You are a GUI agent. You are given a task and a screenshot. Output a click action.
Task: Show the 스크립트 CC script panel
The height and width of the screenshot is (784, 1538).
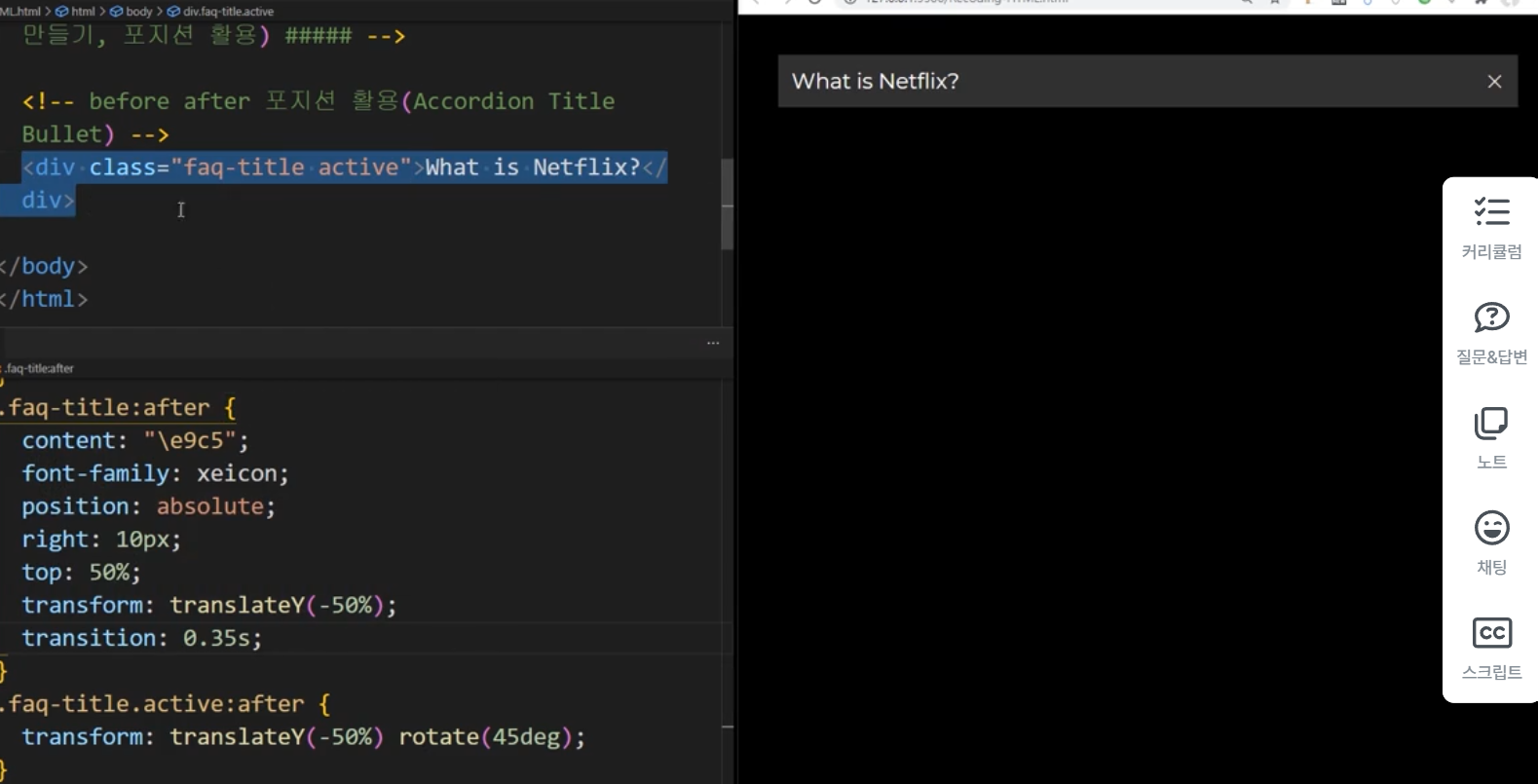(x=1491, y=650)
